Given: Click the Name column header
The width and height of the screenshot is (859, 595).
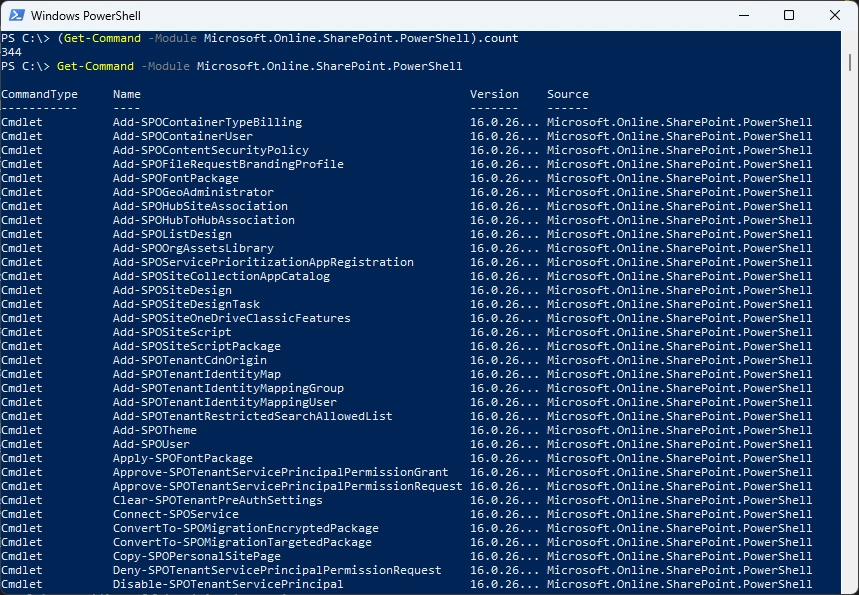Looking at the screenshot, I should [x=127, y=94].
